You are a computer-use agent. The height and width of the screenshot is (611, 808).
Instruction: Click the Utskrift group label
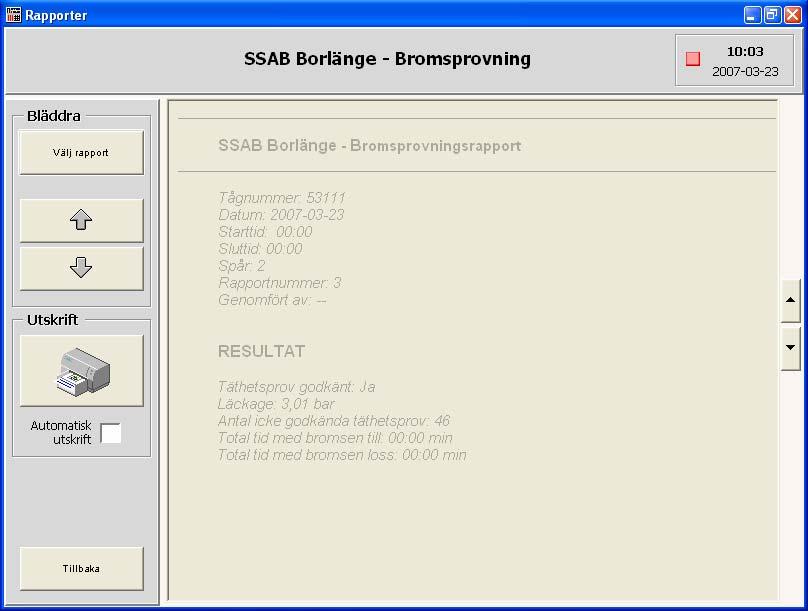53,320
